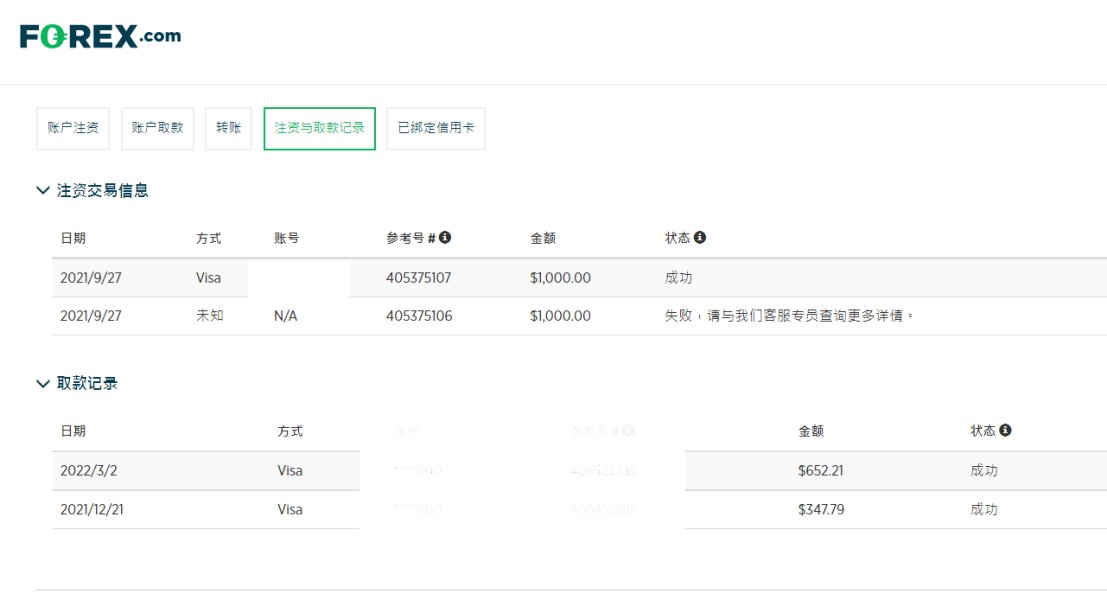Click the $347.79 withdrawal amount

[821, 510]
